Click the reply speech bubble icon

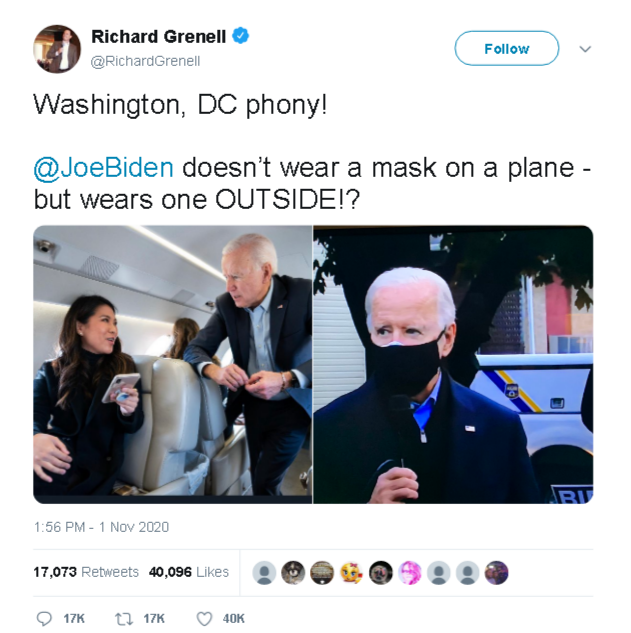click(44, 618)
